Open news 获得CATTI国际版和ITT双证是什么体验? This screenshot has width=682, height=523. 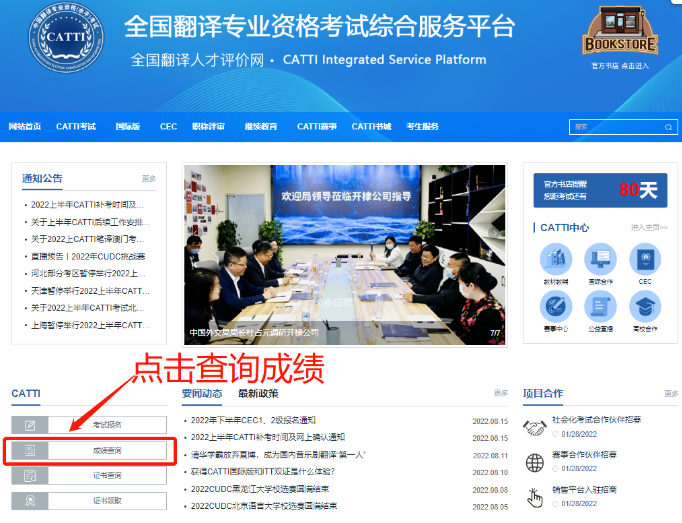click(x=263, y=472)
